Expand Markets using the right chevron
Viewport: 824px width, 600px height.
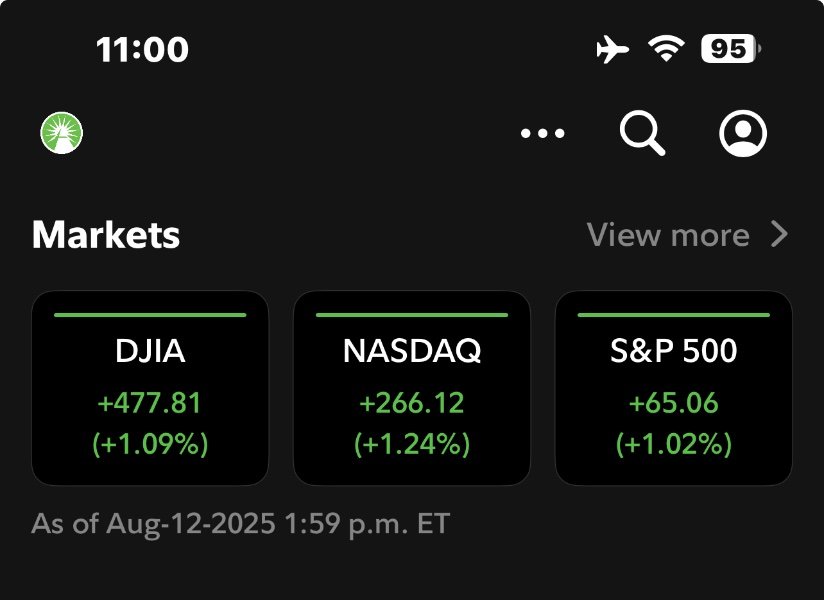(780, 235)
